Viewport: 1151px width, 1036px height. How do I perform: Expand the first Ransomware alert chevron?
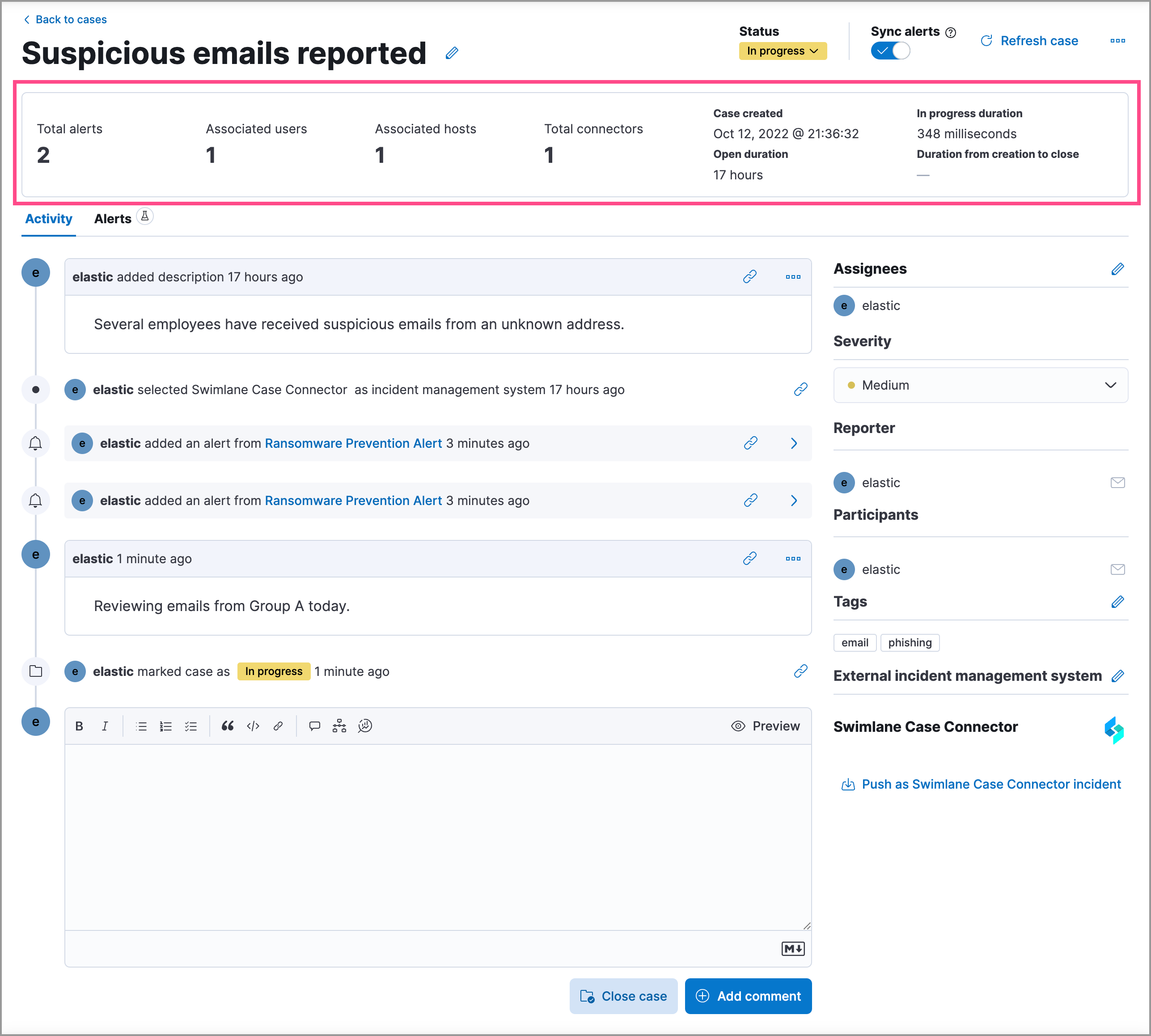tap(794, 443)
